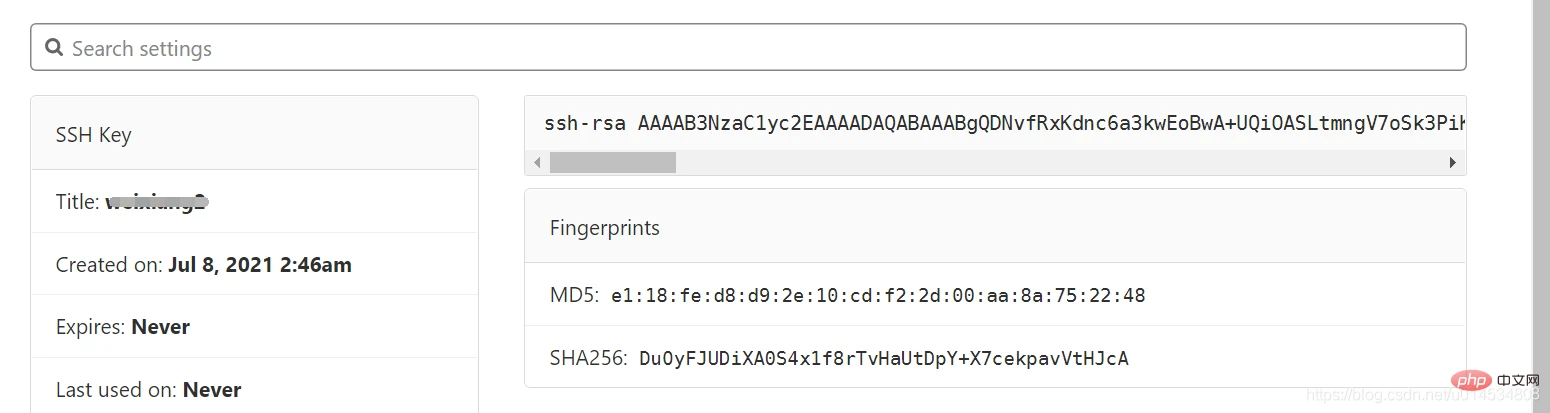The image size is (1550, 413).
Task: Click the magnifier icon in the search box
Action: pos(54,48)
